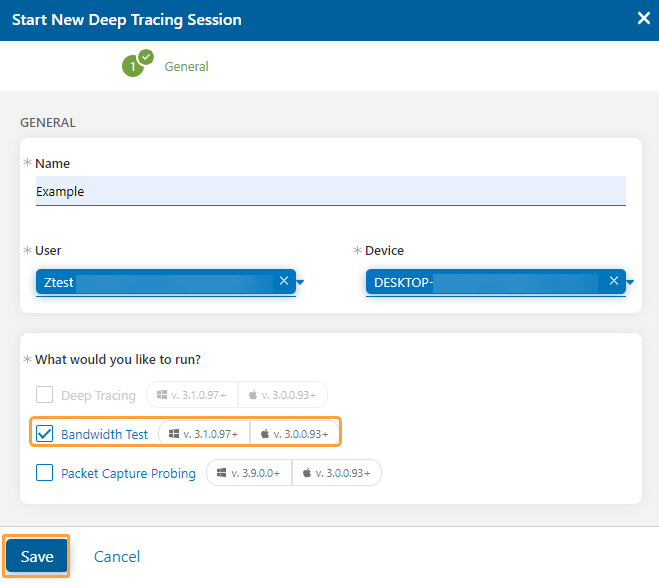Image resolution: width=659 pixels, height=586 pixels.
Task: Click the Bandwidth Test label text
Action: (x=104, y=434)
